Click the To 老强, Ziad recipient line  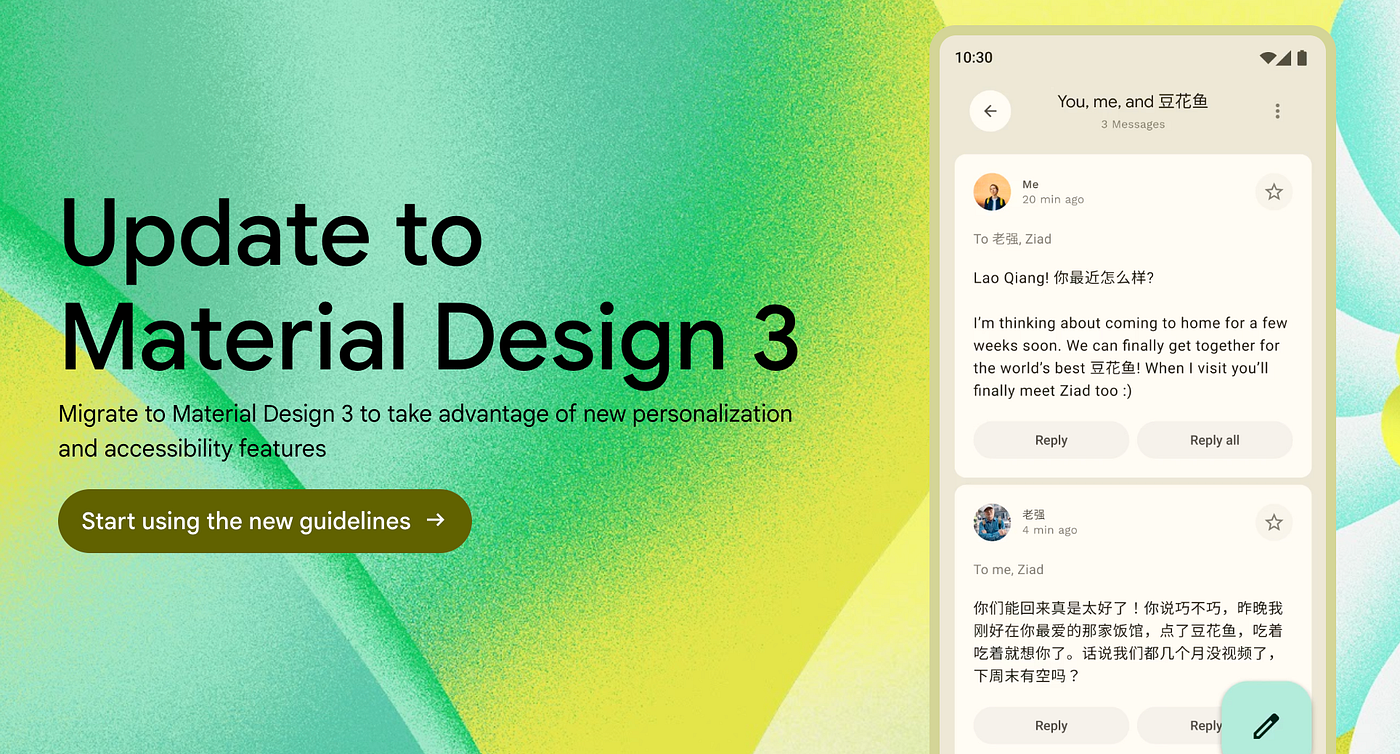click(1012, 239)
